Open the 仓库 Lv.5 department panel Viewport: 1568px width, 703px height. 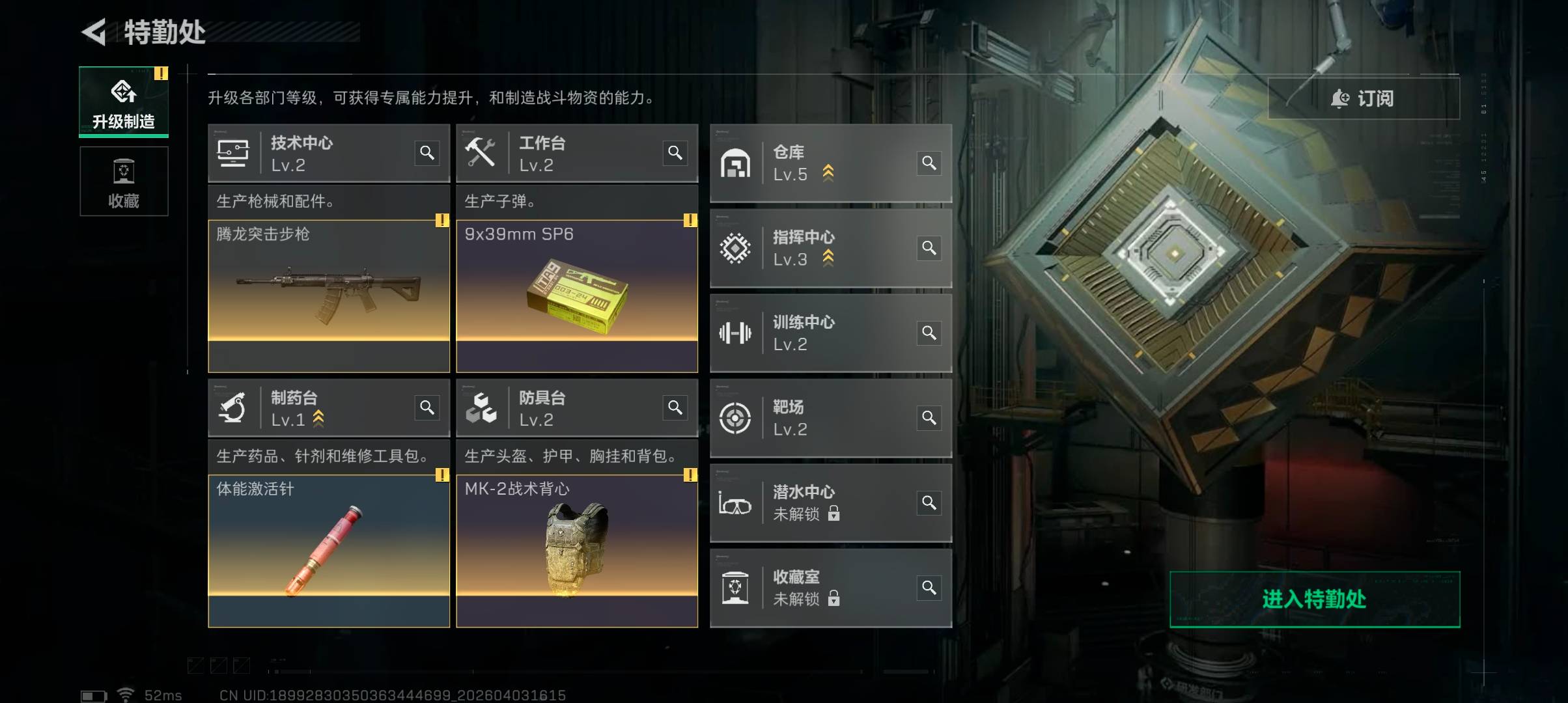tap(831, 163)
